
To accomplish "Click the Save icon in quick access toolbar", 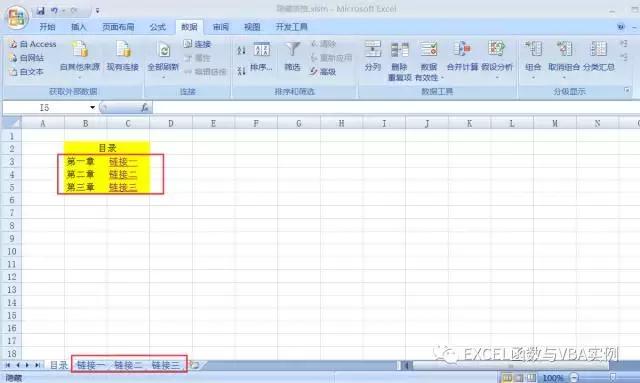I will point(40,11).
